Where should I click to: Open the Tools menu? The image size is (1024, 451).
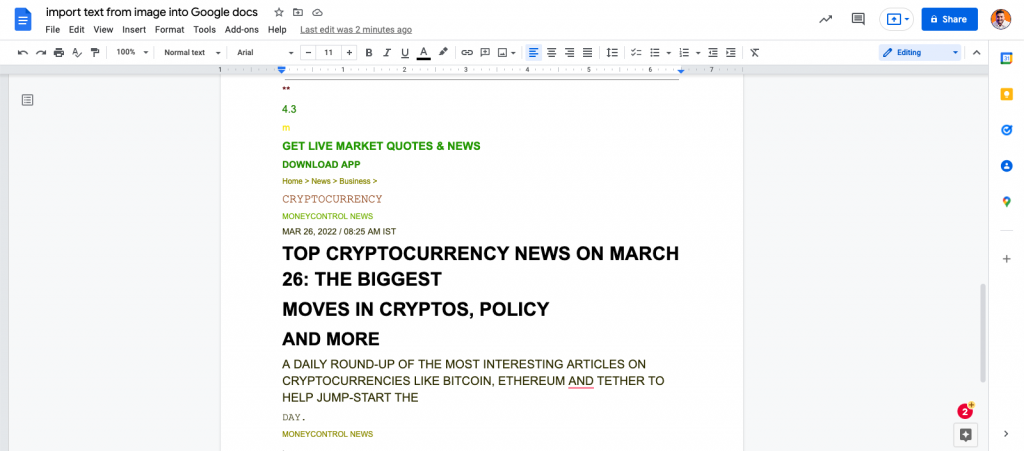point(204,29)
